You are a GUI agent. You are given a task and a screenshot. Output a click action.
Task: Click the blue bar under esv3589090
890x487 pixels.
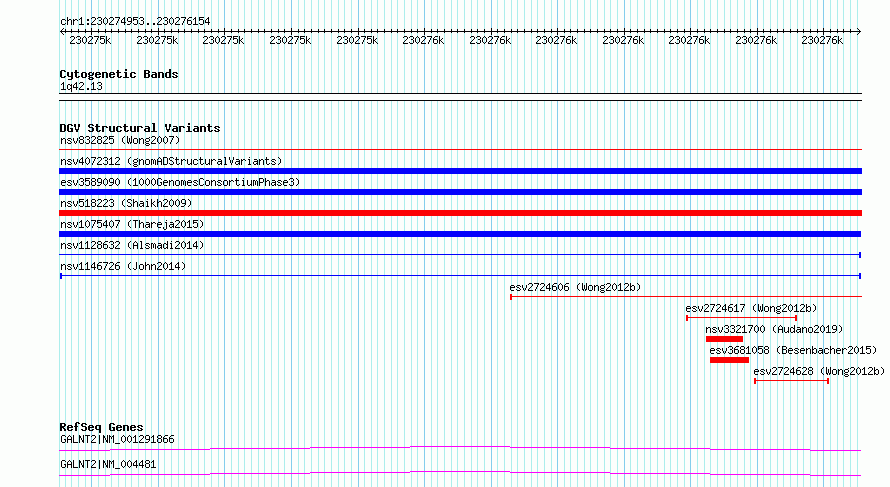460,192
